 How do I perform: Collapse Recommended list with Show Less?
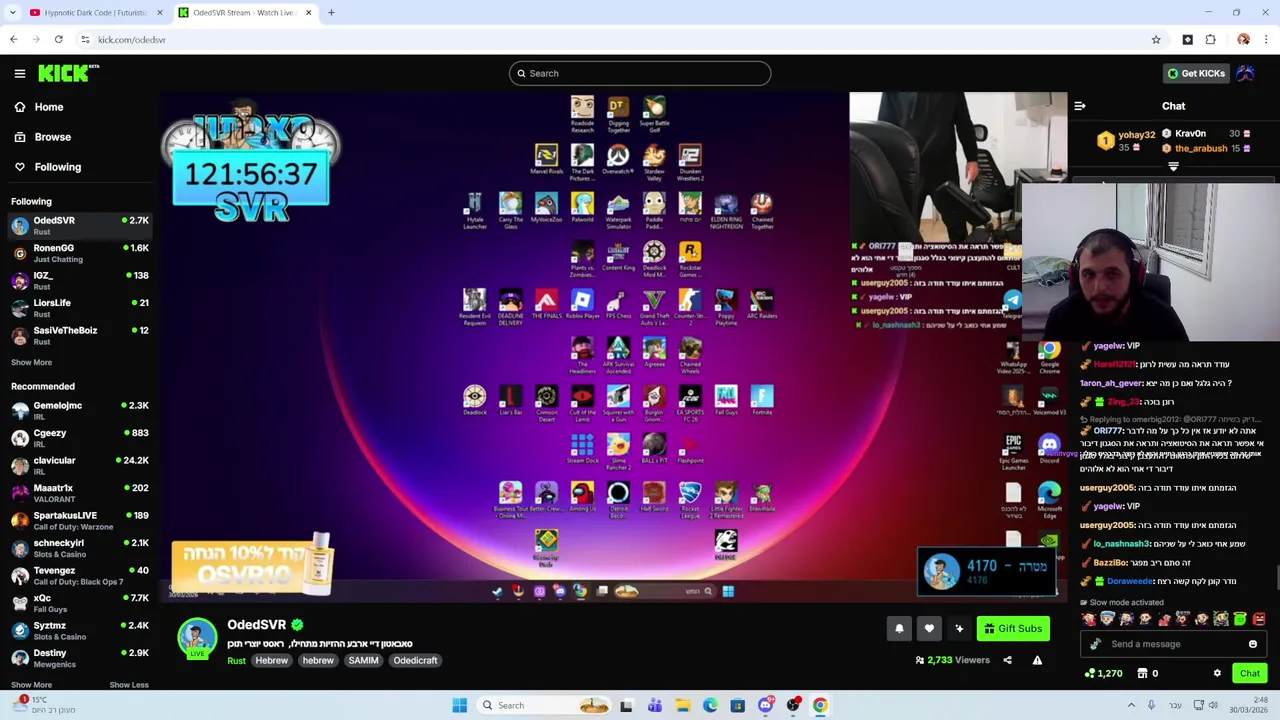[129, 685]
